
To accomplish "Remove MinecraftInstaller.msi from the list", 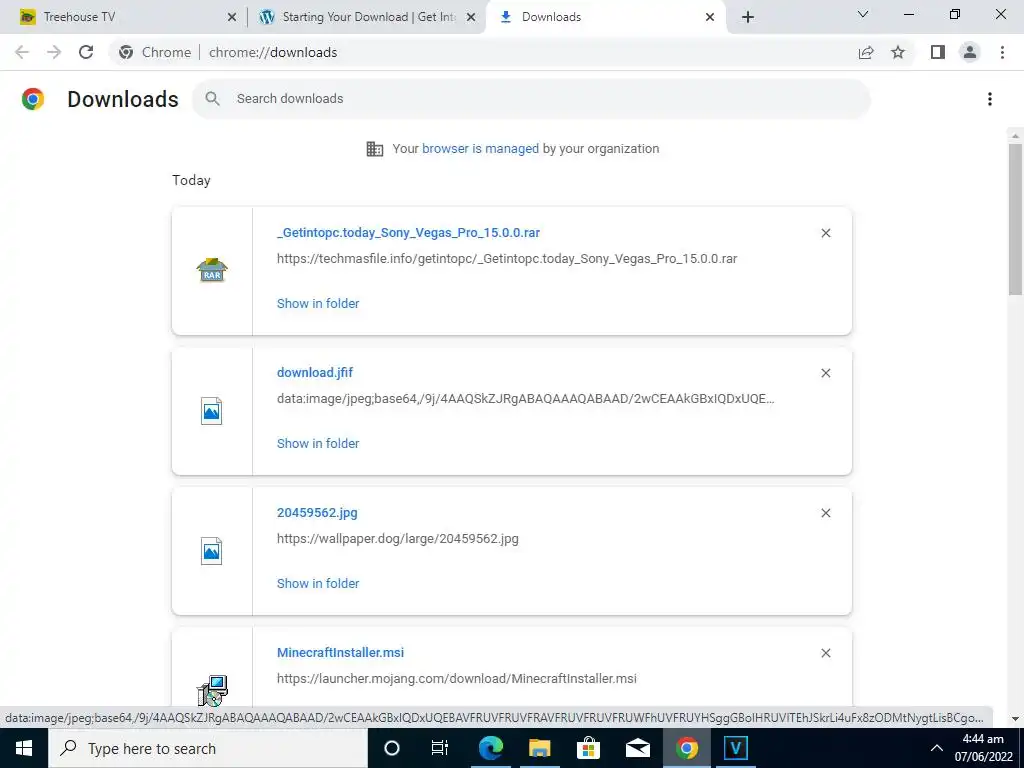I will tap(825, 653).
